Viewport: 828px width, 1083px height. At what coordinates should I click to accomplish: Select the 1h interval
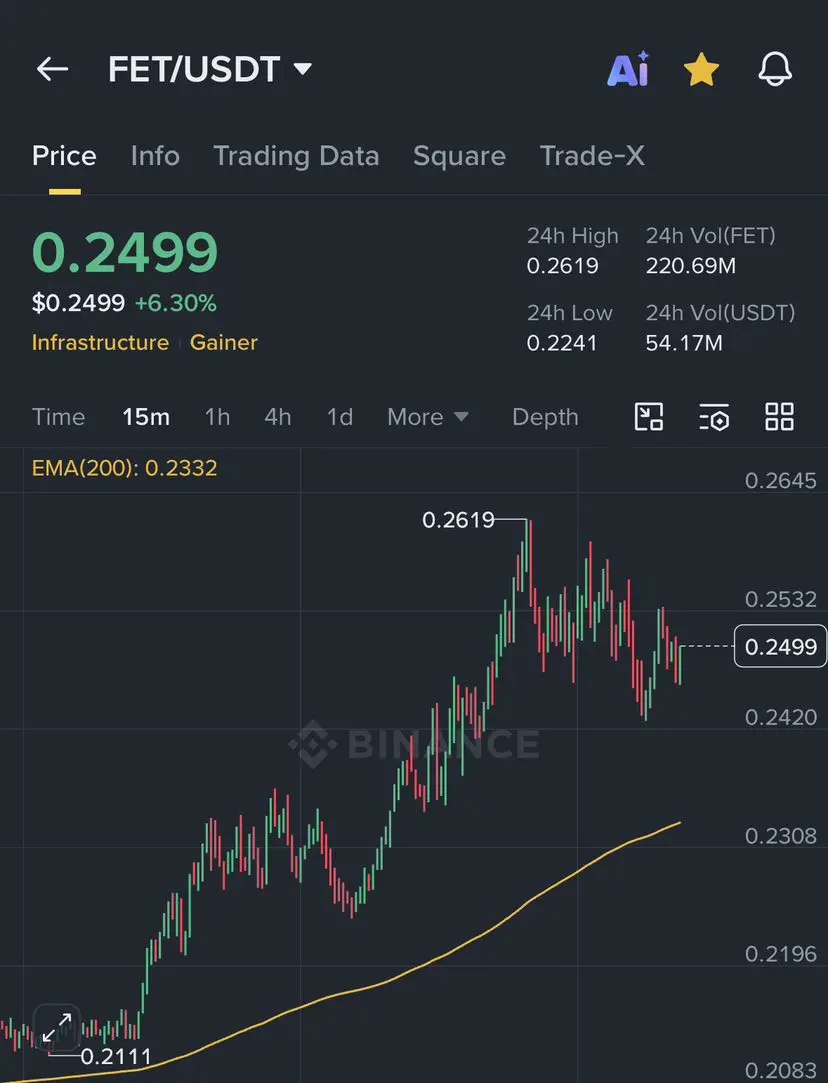click(217, 417)
